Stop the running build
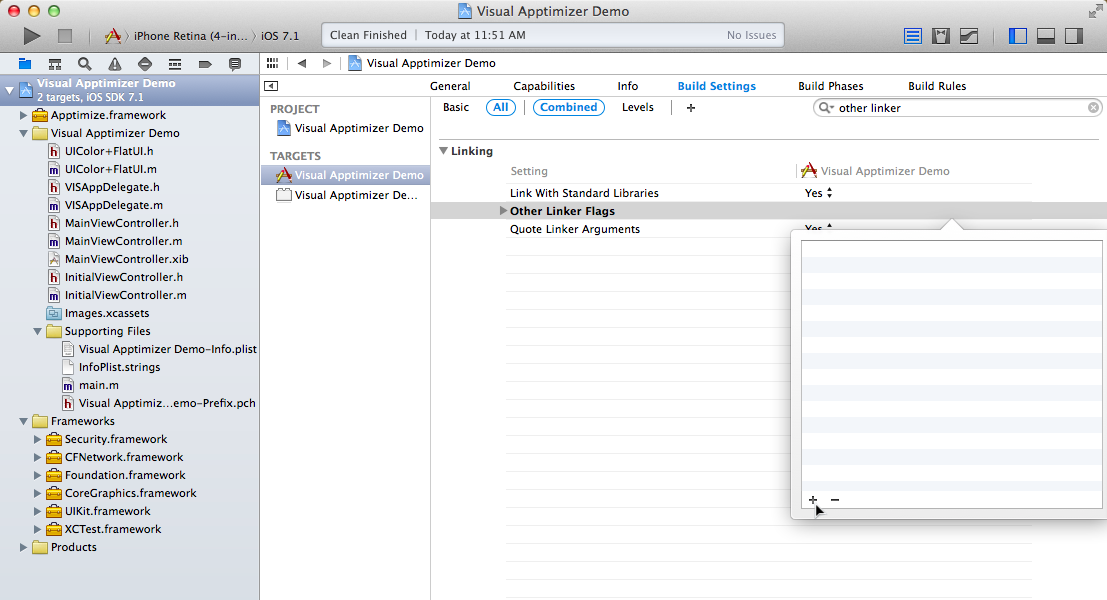Viewport: 1107px width, 600px height. pyautogui.click(x=65, y=35)
